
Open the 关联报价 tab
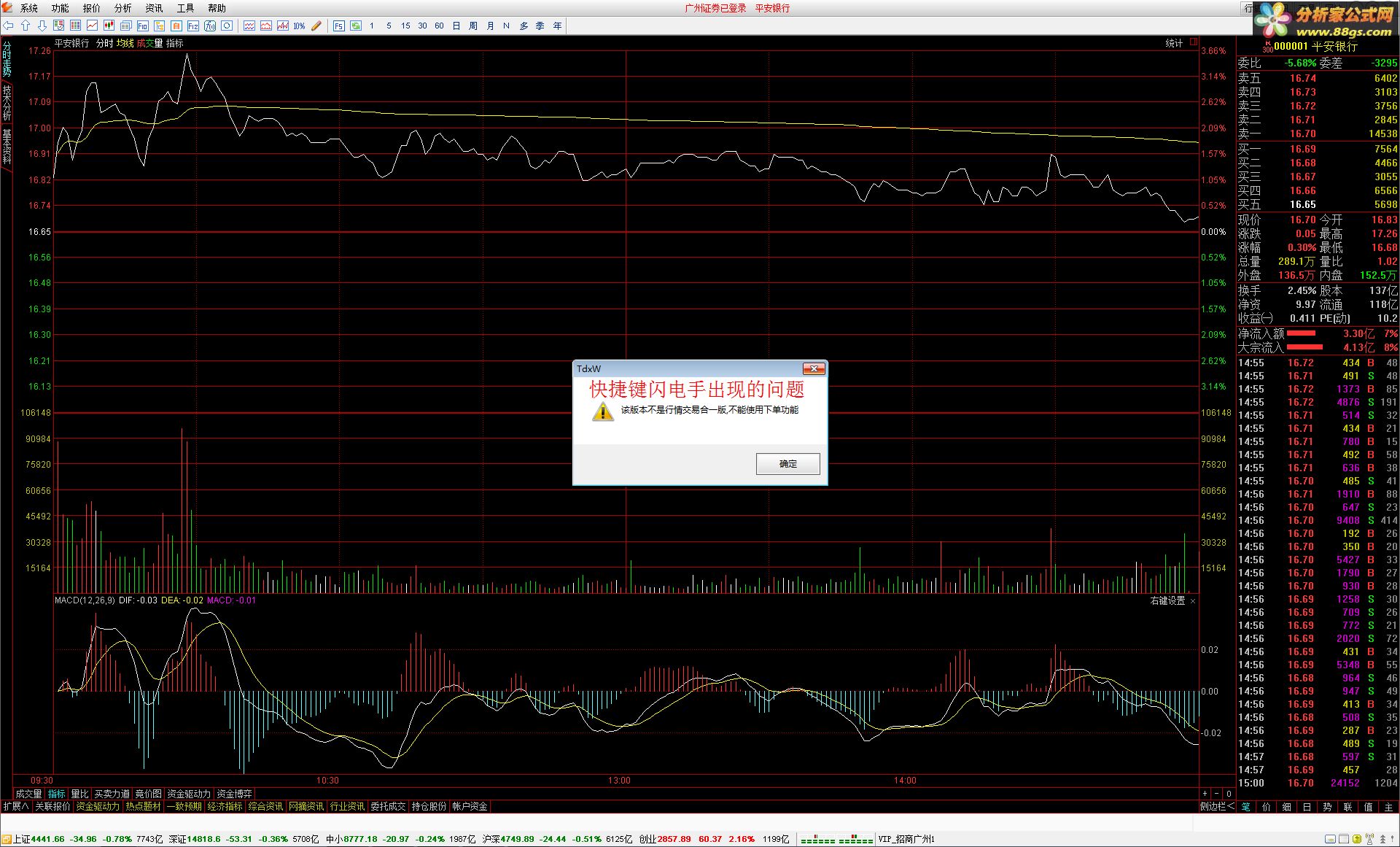52,807
